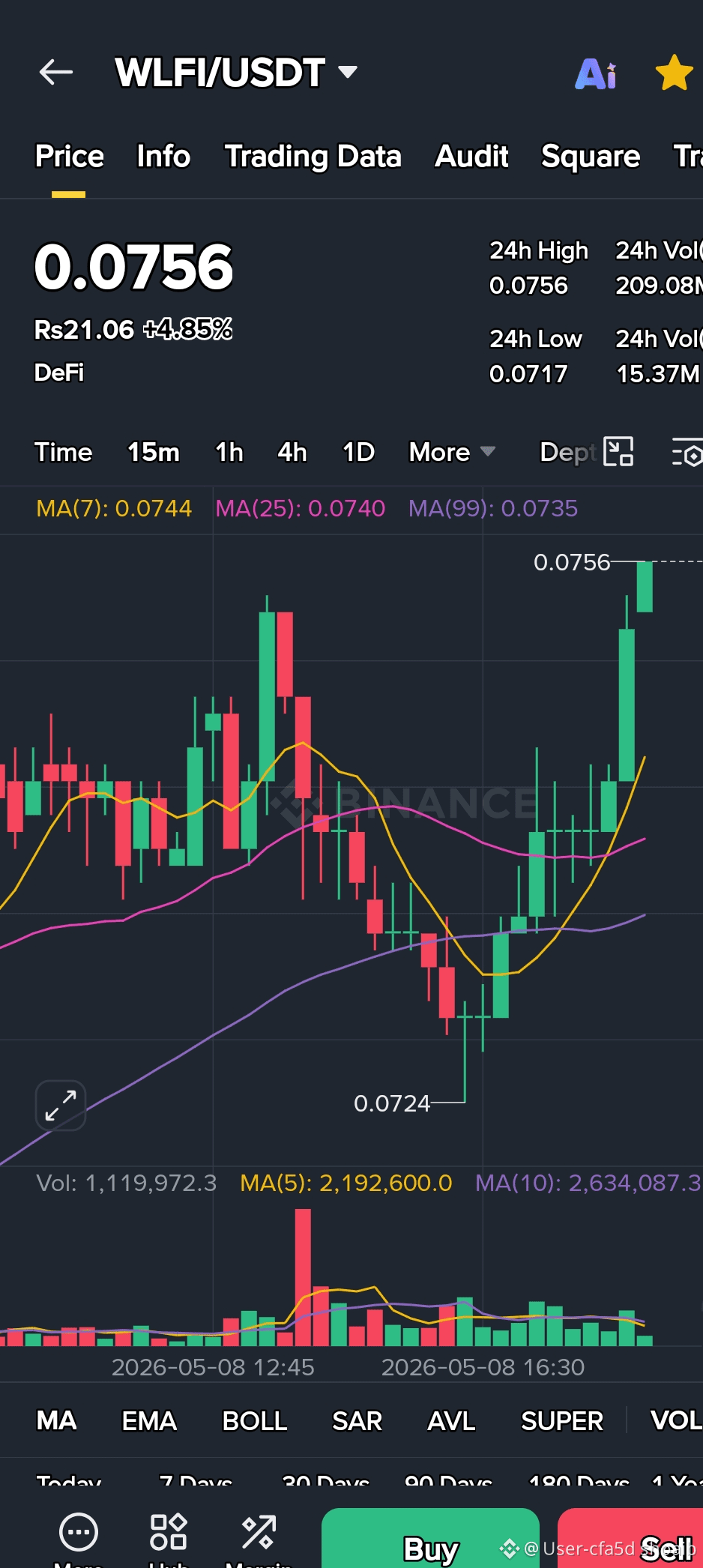The image size is (703, 1568).
Task: Toggle the AVL indicator
Action: (x=451, y=1420)
